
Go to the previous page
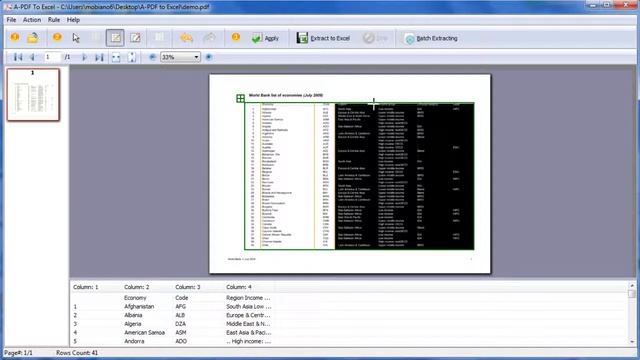32,57
